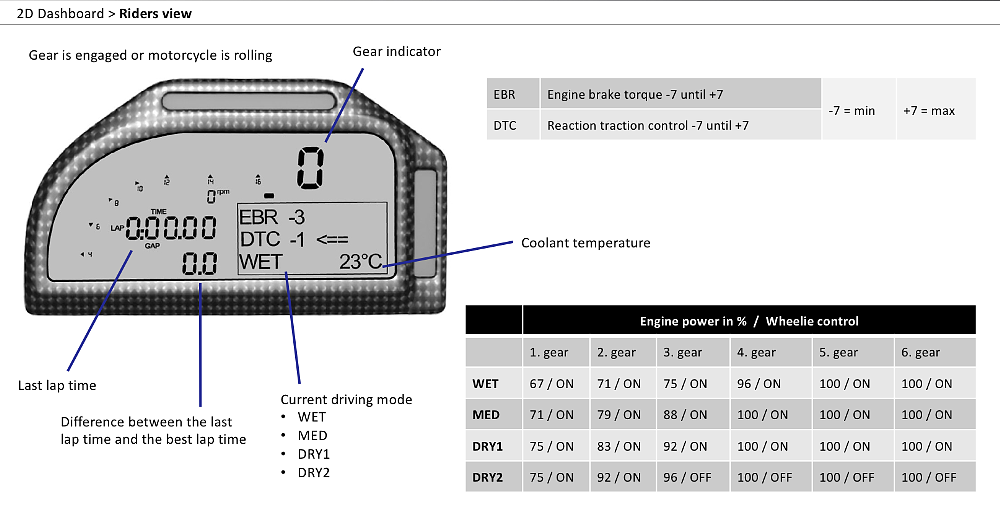The width and height of the screenshot is (1000, 523).
Task: Click the GAP value 0.0 on display
Action: 199,264
